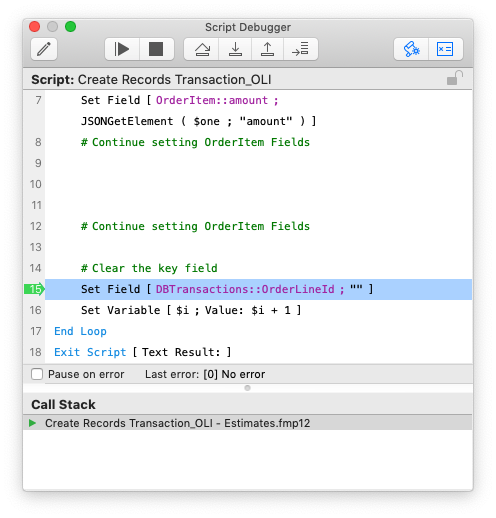Click the Edit Script pencil icon
Viewport: 496px width, 518px height.
coord(44,49)
